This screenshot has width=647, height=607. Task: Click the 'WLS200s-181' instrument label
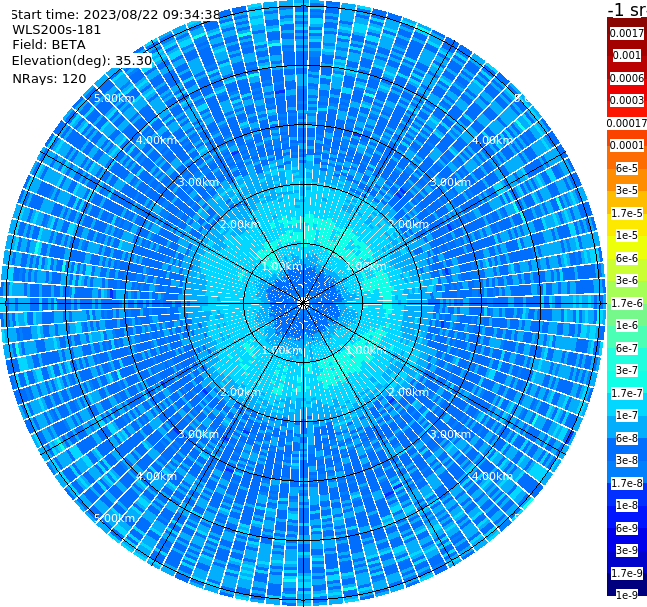coord(57,30)
